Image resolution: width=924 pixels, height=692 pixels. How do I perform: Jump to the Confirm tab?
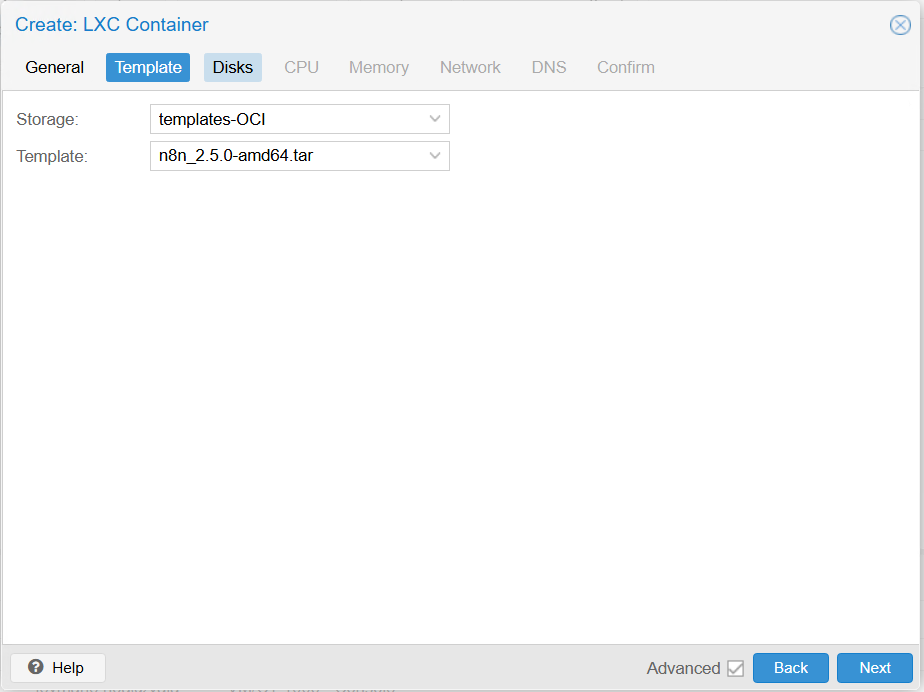(625, 67)
